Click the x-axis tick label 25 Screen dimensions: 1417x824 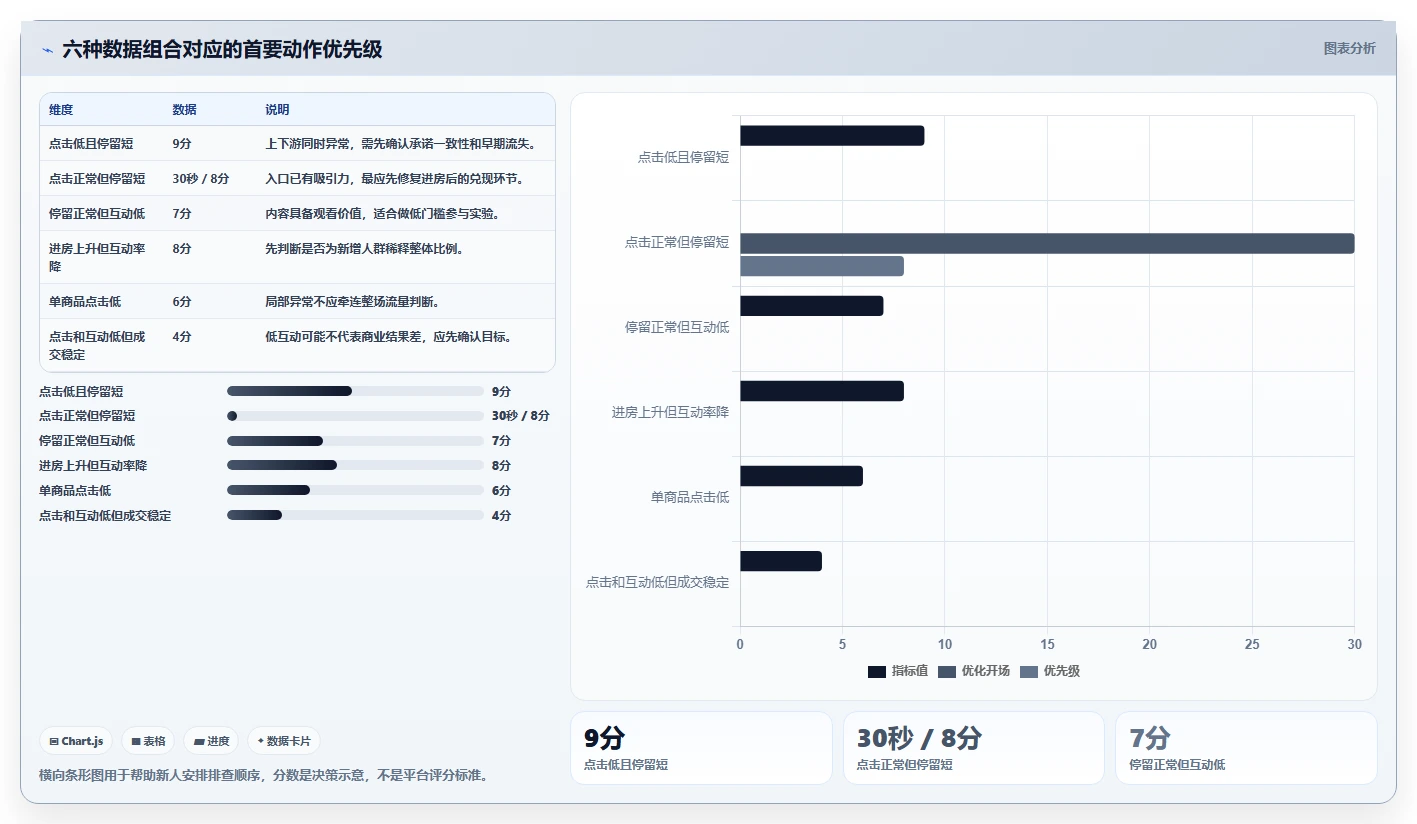tap(1252, 645)
